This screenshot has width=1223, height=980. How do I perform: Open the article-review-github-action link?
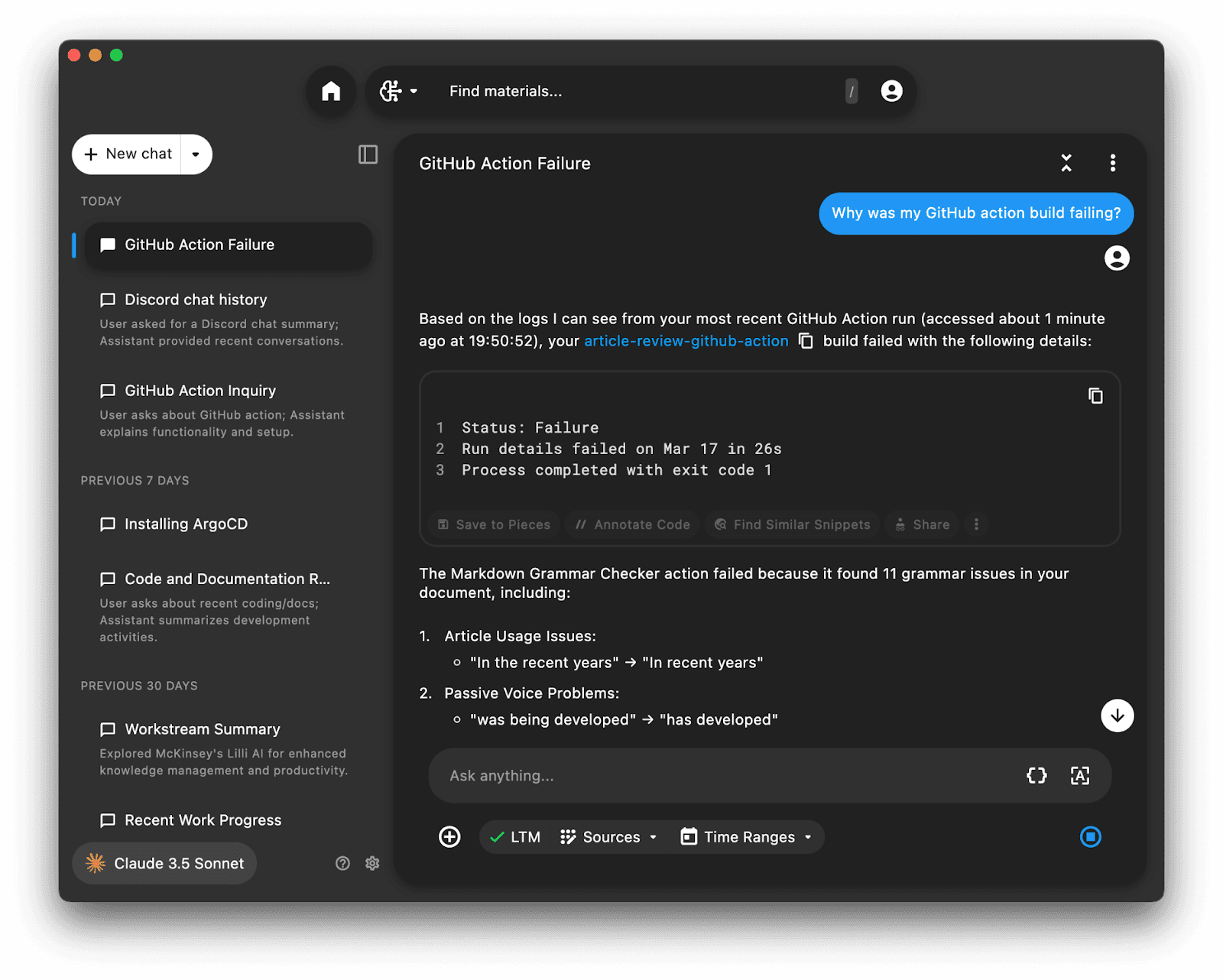pyautogui.click(x=686, y=341)
